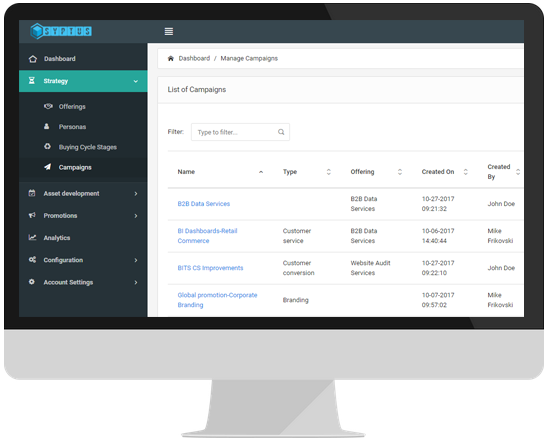Click the Syptus logo
The image size is (549, 440).
click(x=61, y=31)
